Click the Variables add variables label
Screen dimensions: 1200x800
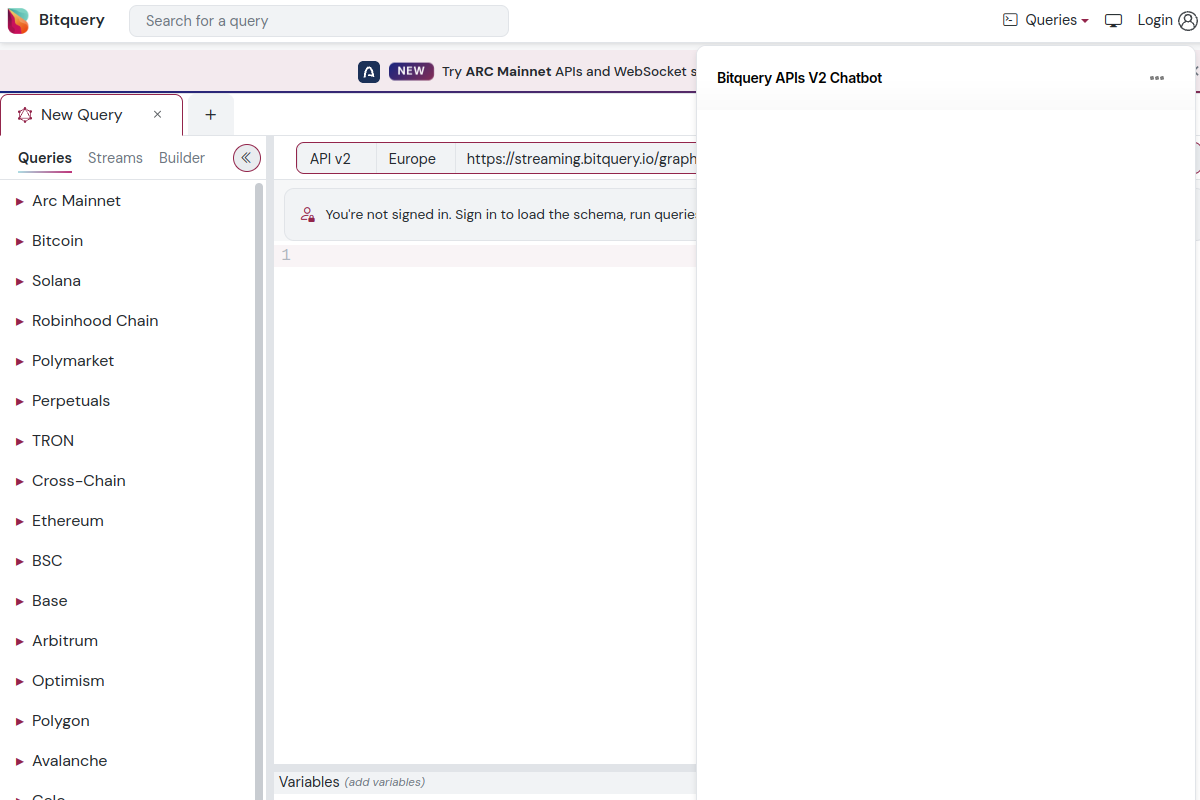click(352, 782)
